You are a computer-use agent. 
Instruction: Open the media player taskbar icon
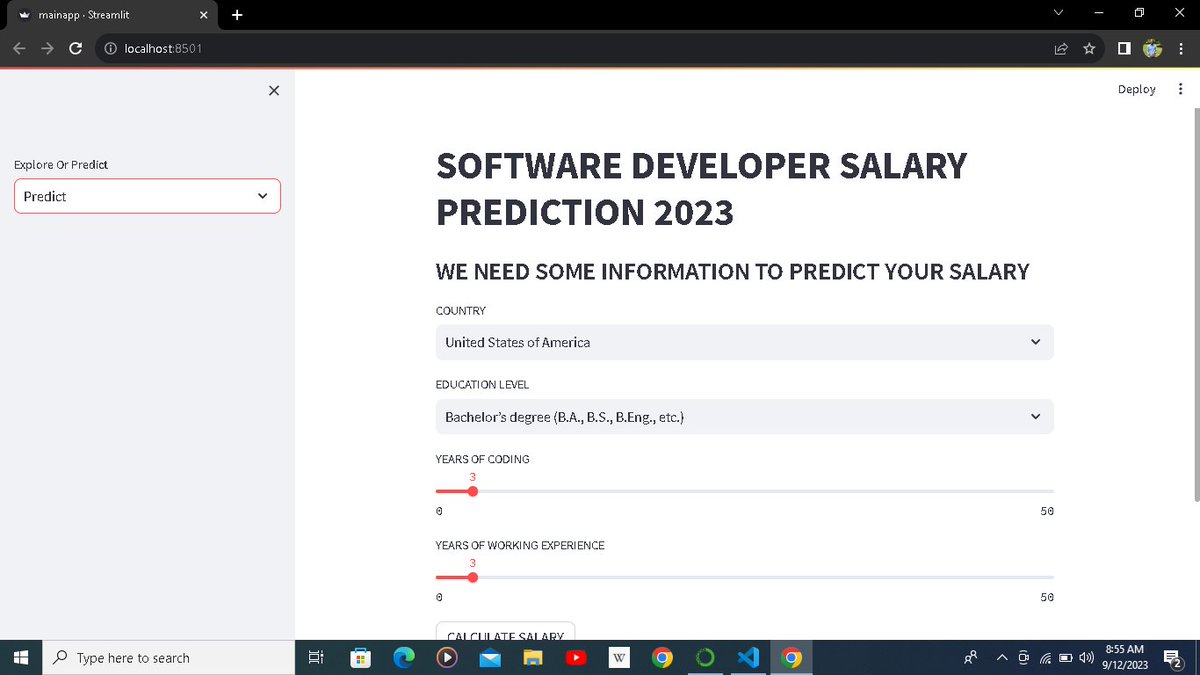[447, 657]
